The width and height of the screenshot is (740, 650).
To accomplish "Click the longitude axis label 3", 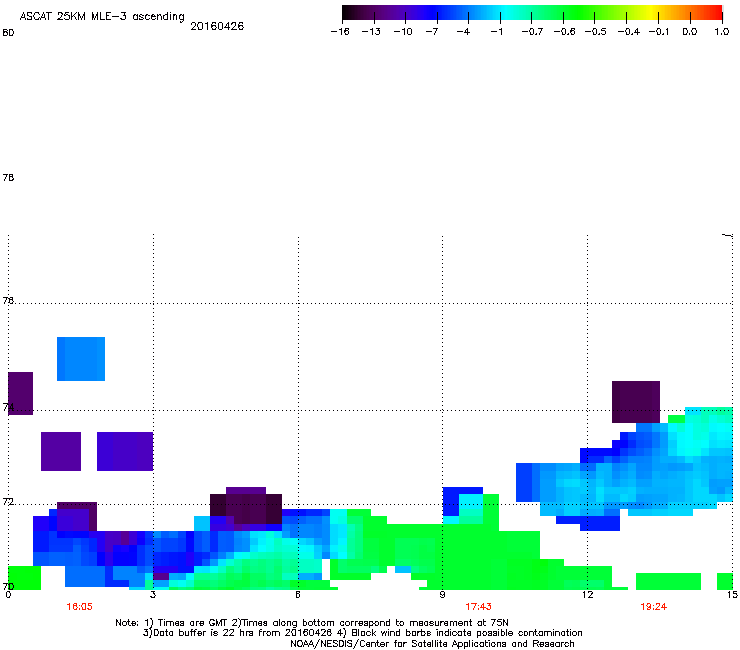I will [152, 594].
